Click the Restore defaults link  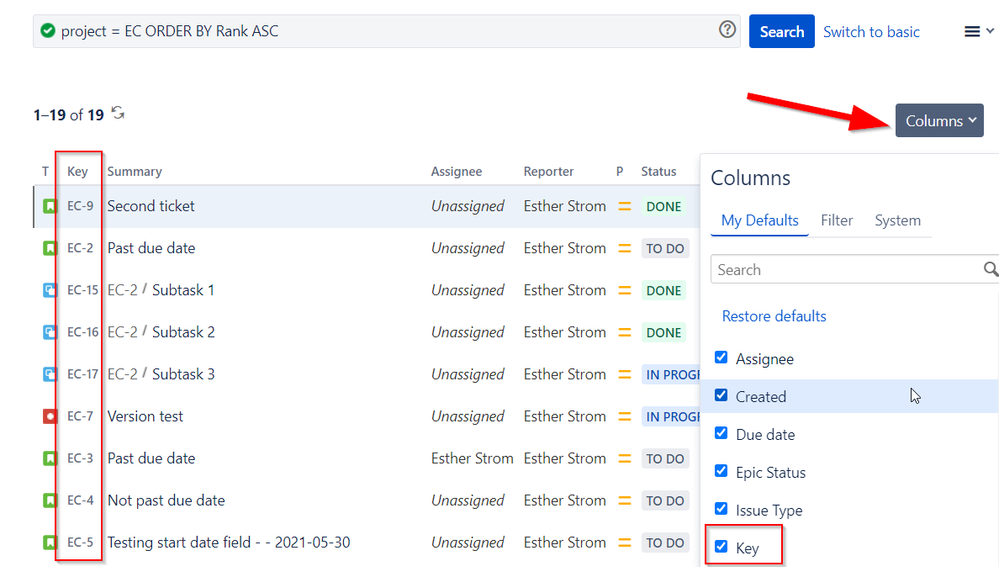(773, 316)
